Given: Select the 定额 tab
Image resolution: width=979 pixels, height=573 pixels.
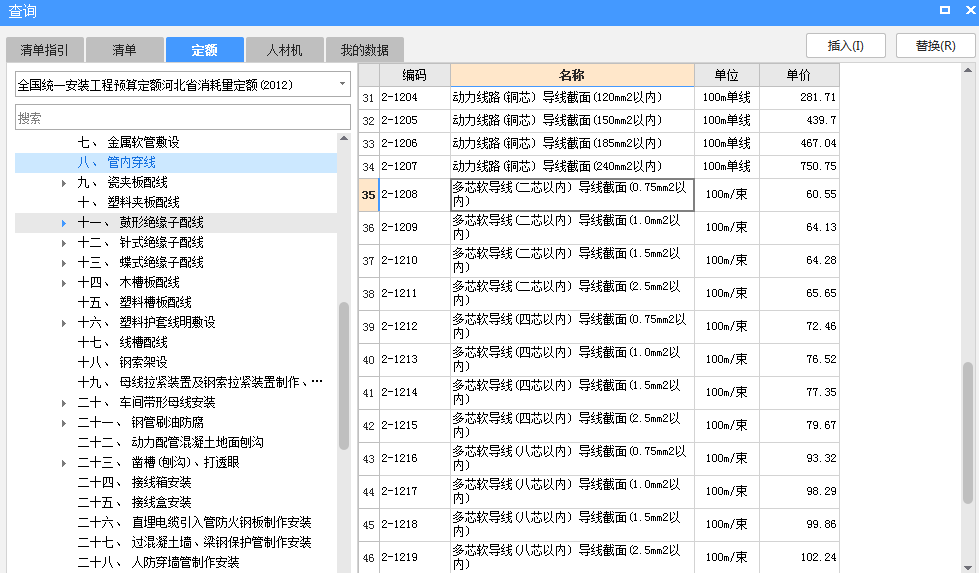Looking at the screenshot, I should pos(204,50).
